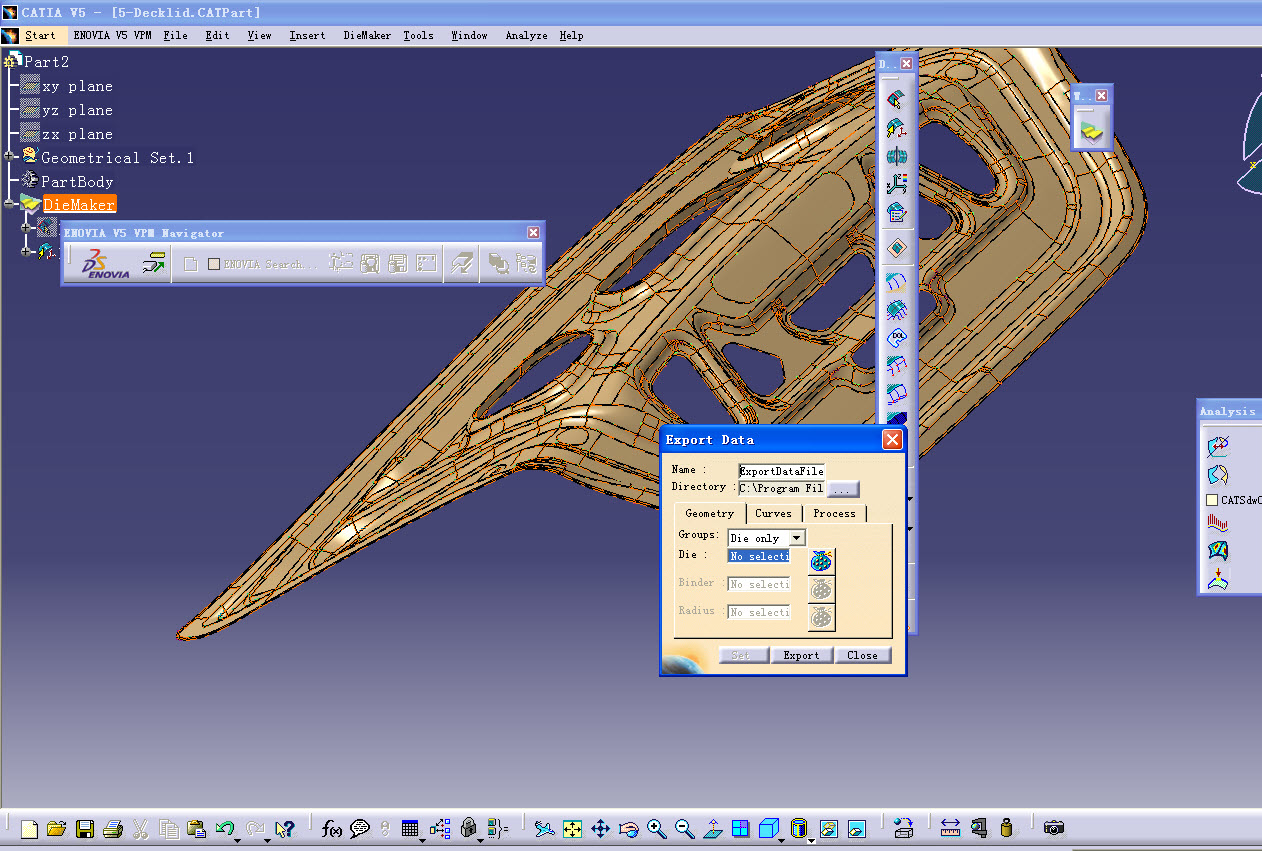This screenshot has height=851, width=1262.
Task: Open the Start menu in CATIA
Action: click(40, 35)
